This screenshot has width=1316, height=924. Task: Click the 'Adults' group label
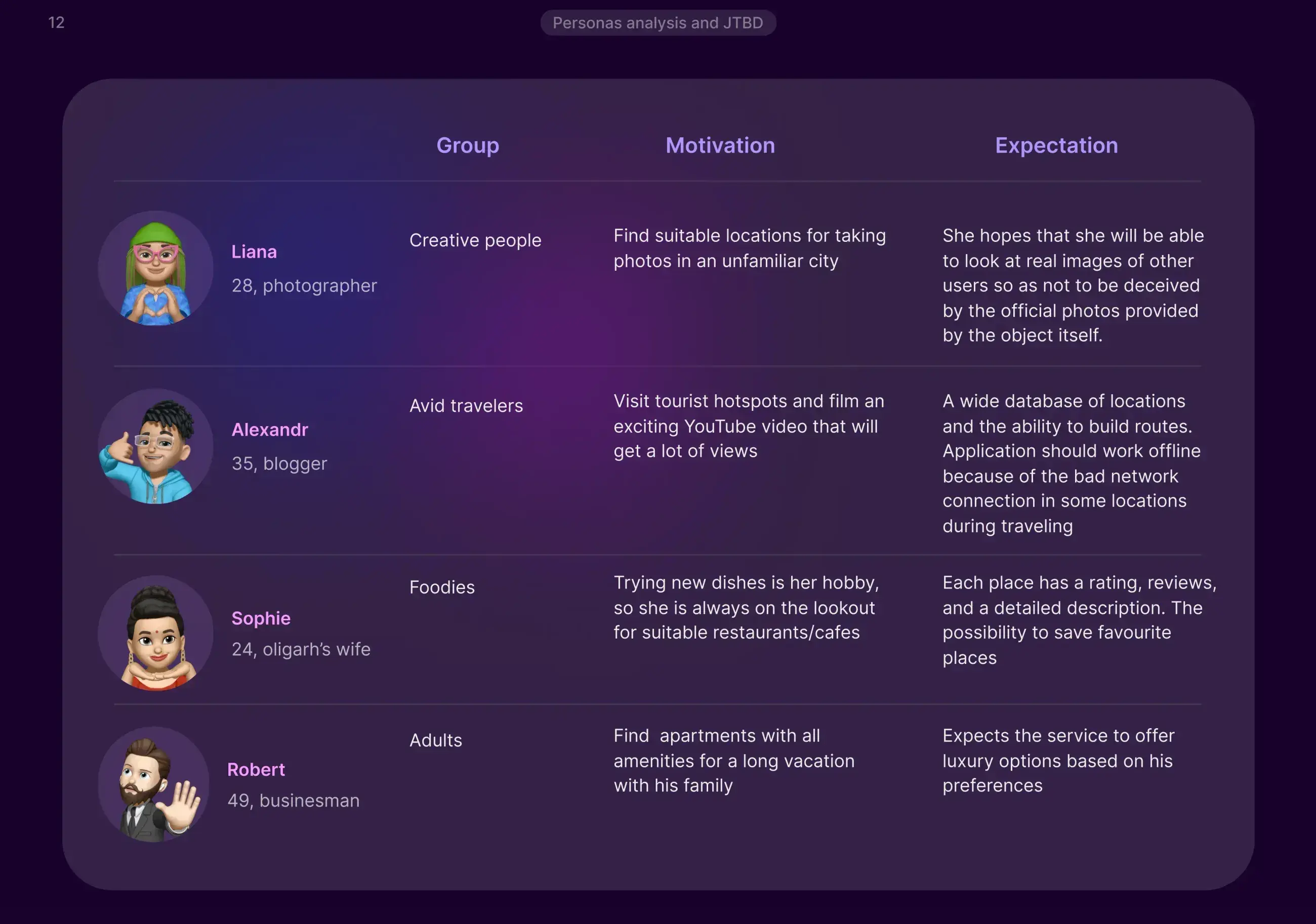pos(435,740)
